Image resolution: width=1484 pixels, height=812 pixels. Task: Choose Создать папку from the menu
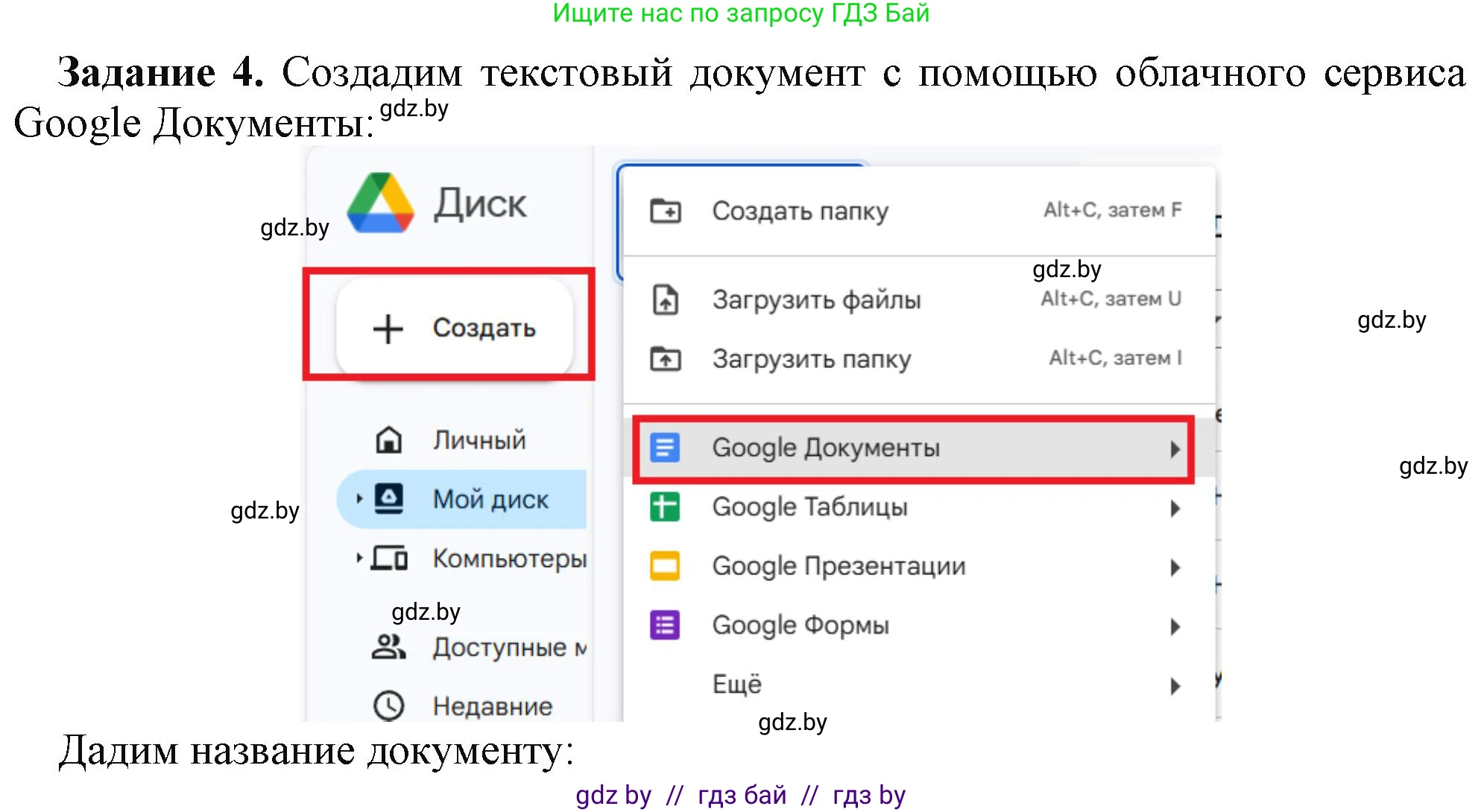(800, 211)
